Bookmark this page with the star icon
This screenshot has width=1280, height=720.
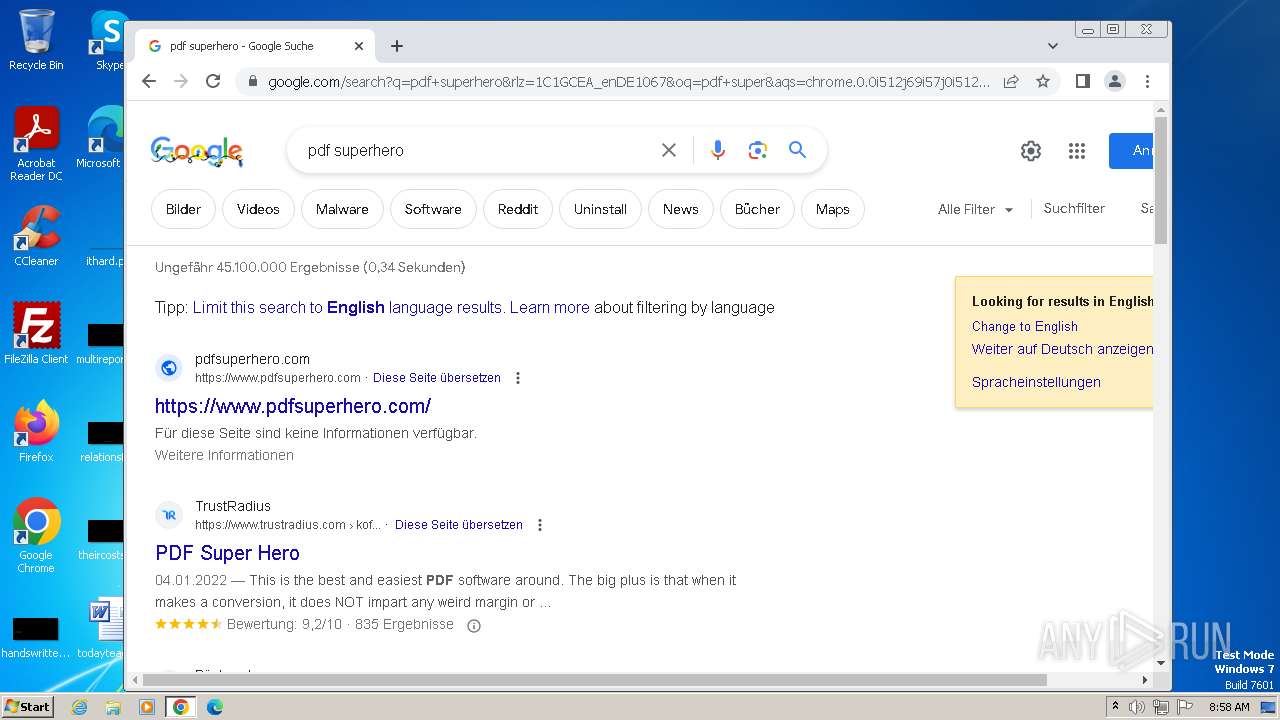click(x=1043, y=81)
